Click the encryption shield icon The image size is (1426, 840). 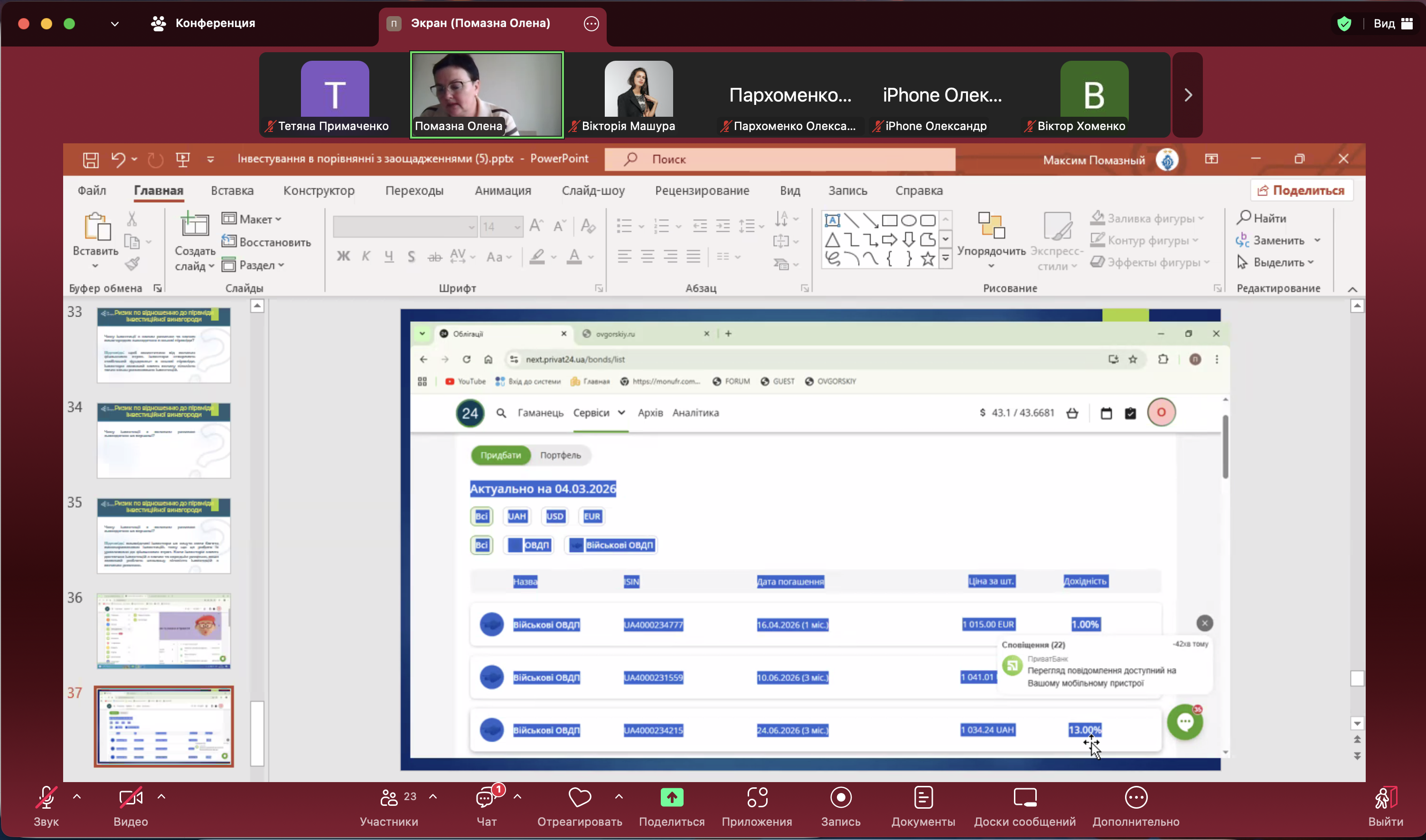point(1344,24)
